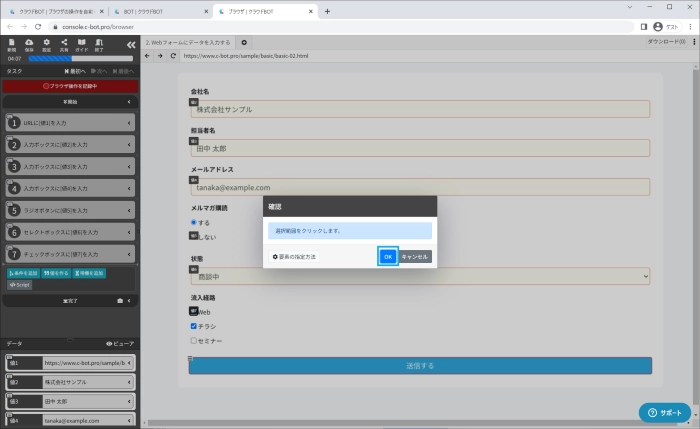Expand step 1 URLに値1を入力
Image resolution: width=700 pixels, height=429 pixels.
click(130, 122)
